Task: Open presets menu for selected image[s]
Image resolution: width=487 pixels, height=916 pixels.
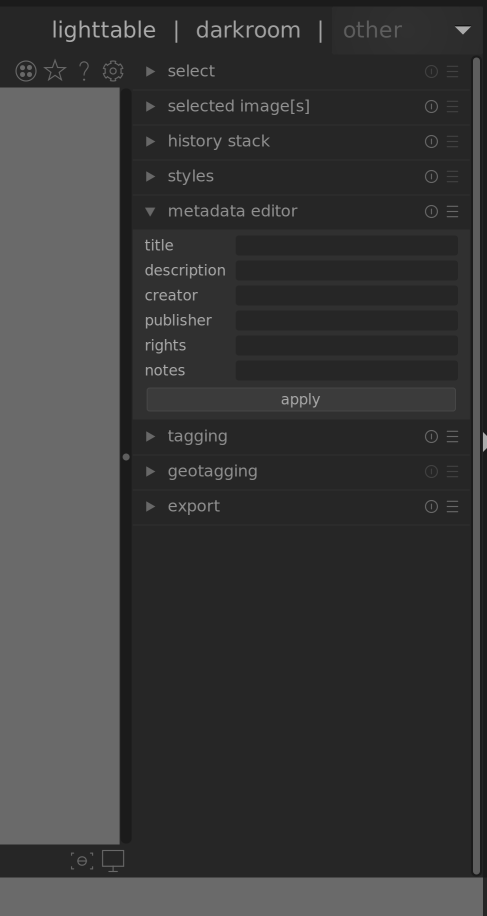Action: click(x=453, y=106)
